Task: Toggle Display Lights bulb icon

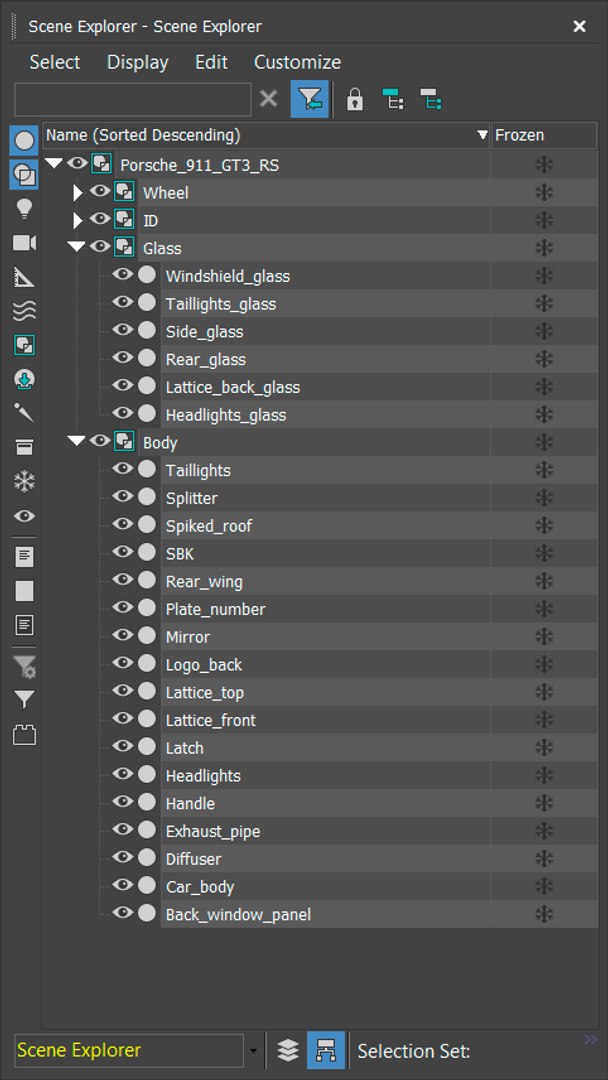Action: pos(25,209)
